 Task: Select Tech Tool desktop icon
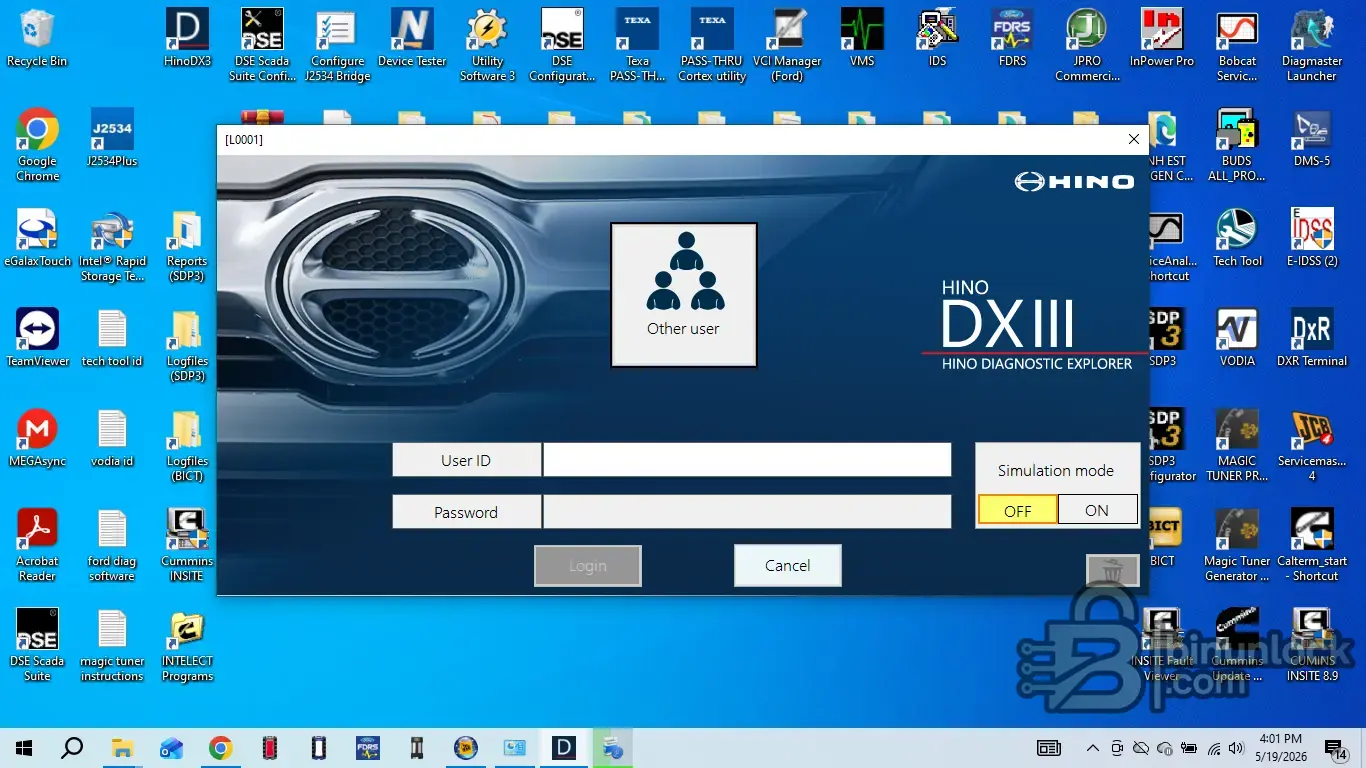[1237, 238]
